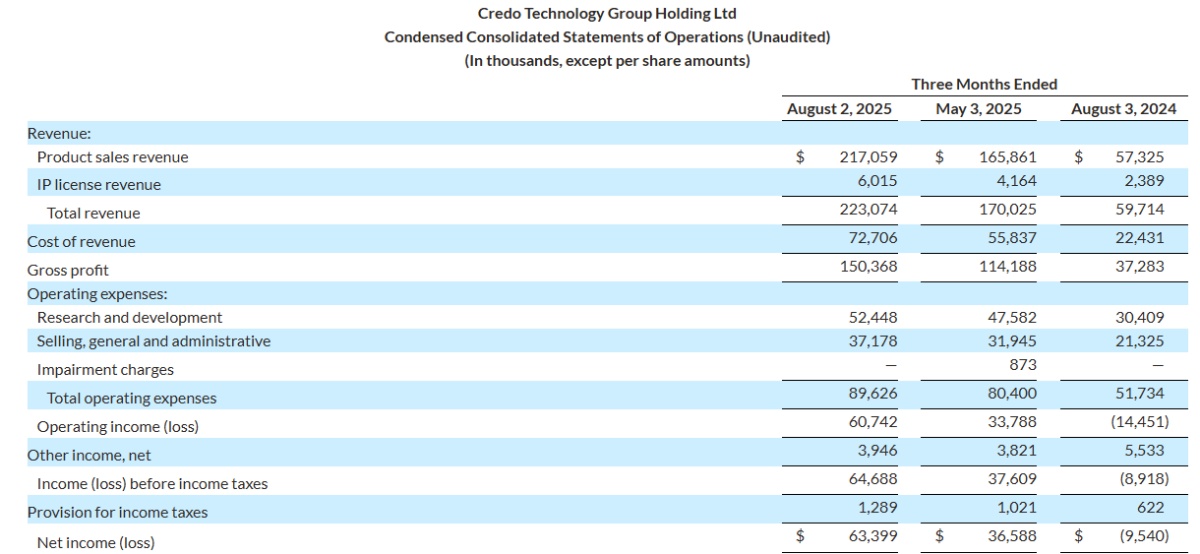Screen dimensions: 1200x554
Task: Select gross profit value 37,283
Action: [x=1141, y=266]
